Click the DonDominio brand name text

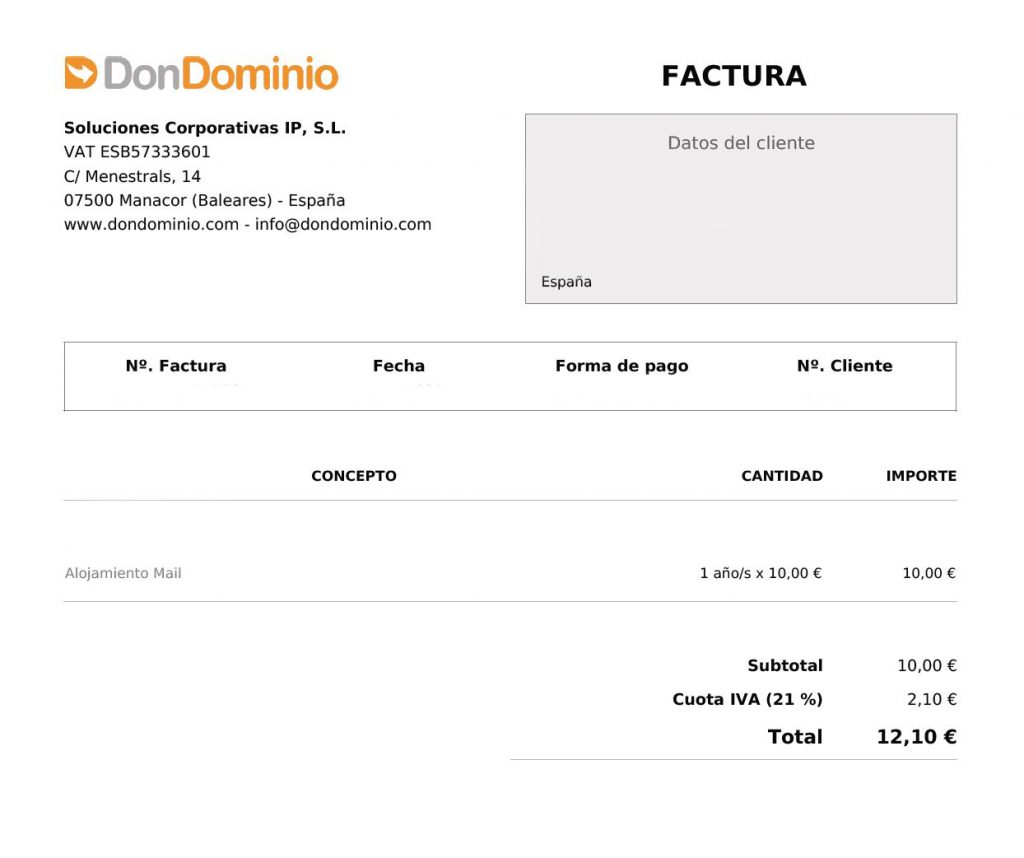click(x=221, y=74)
